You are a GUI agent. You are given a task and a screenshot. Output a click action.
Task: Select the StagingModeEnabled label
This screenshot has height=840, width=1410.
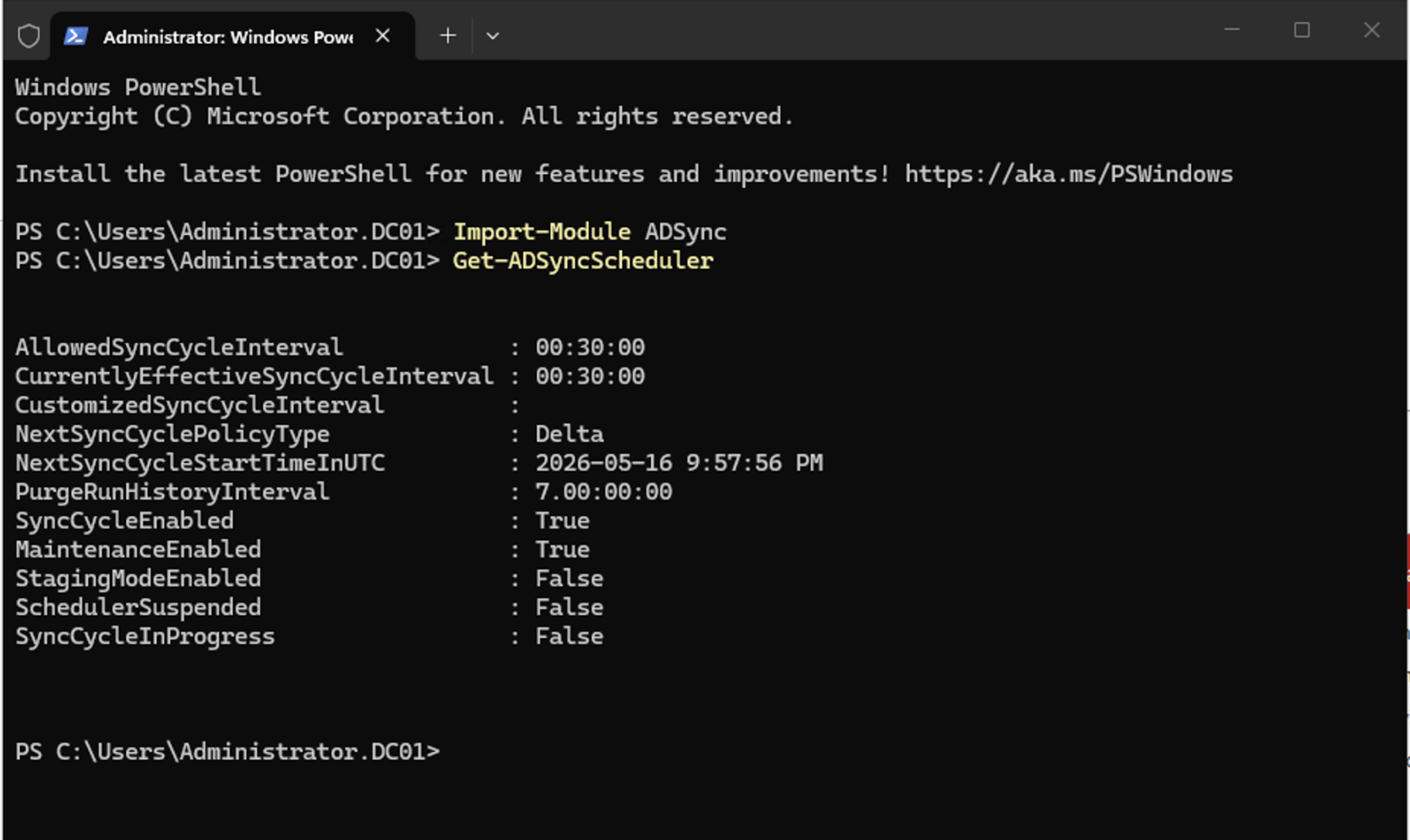click(x=139, y=578)
